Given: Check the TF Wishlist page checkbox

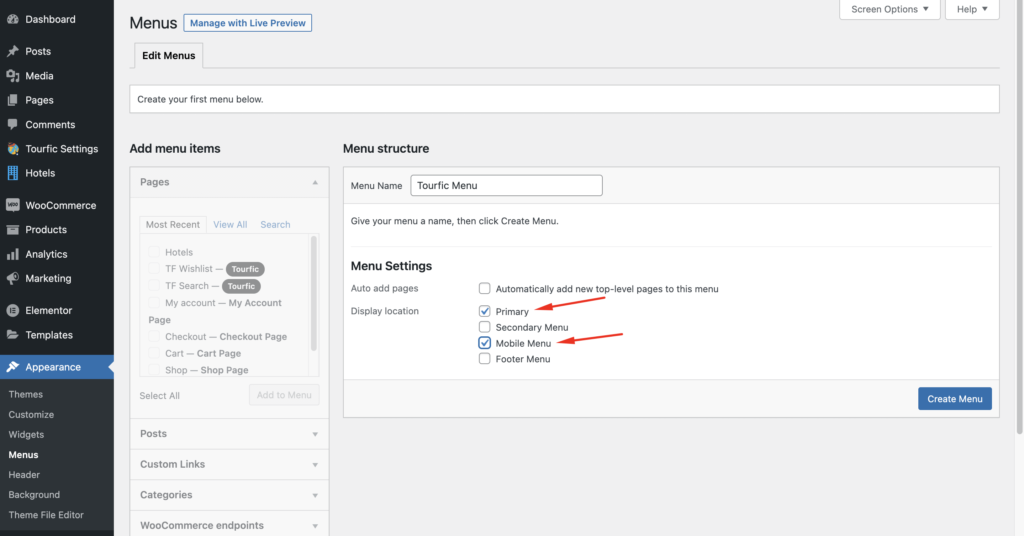Looking at the screenshot, I should (154, 268).
